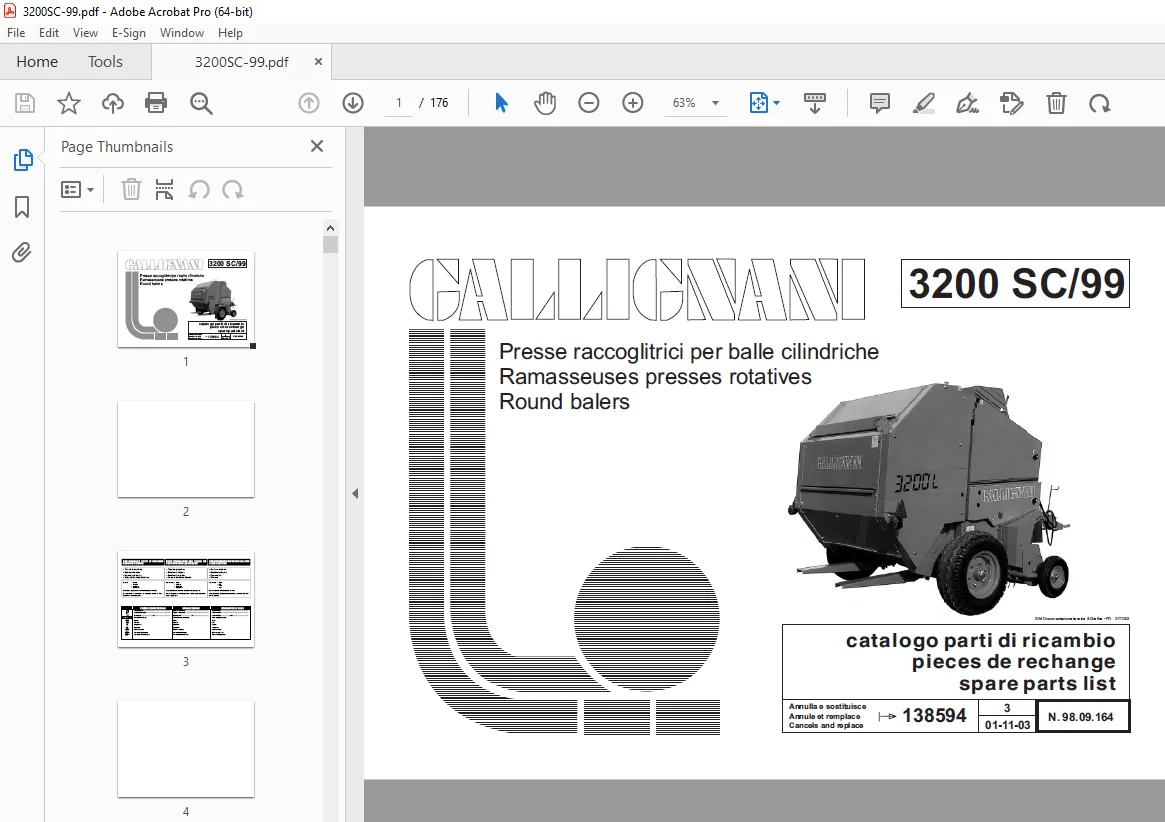Delete selected thumbnail pages
This screenshot has width=1165, height=822.
pyautogui.click(x=131, y=190)
